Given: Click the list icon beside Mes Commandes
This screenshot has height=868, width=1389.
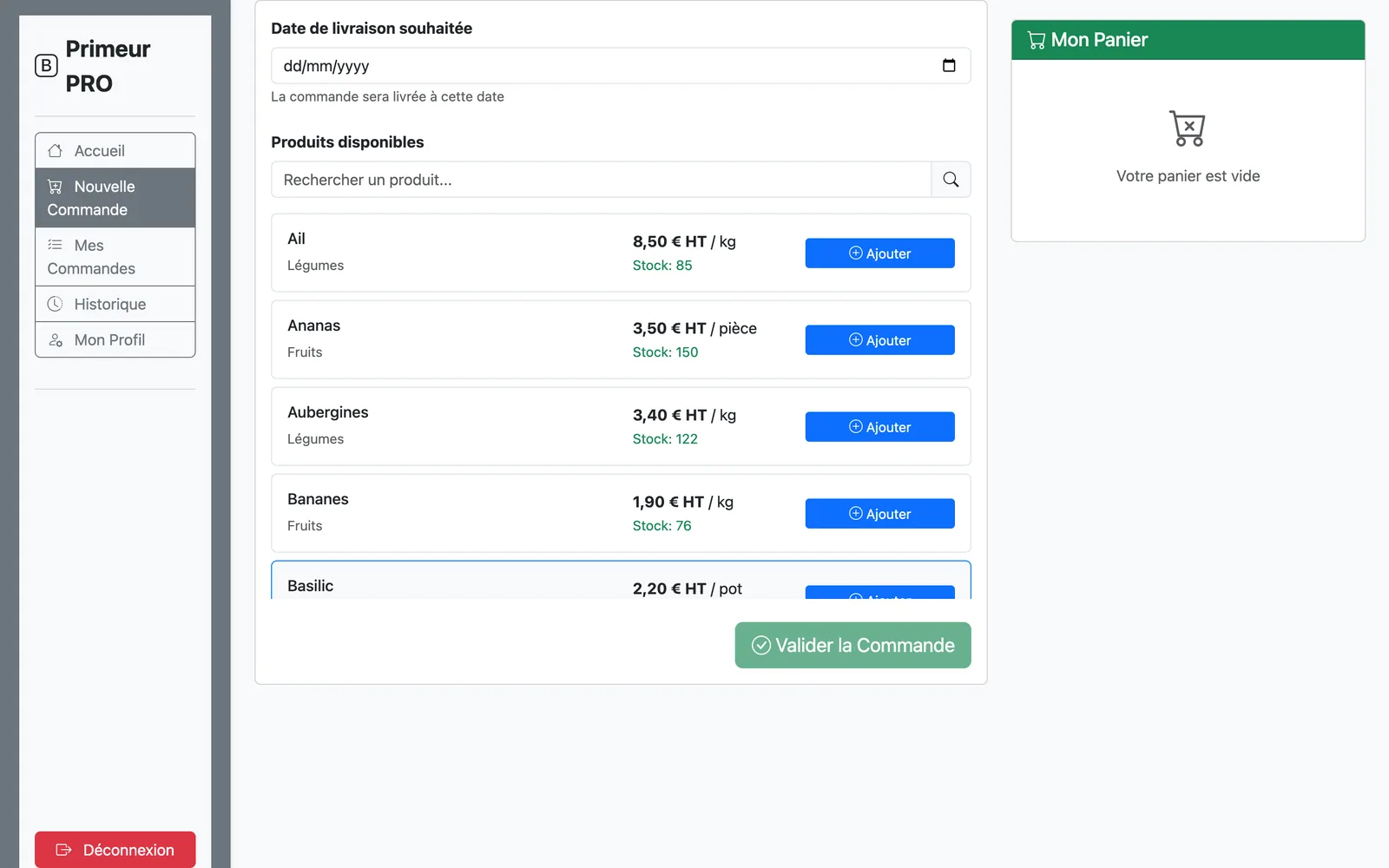Looking at the screenshot, I should 55,245.
